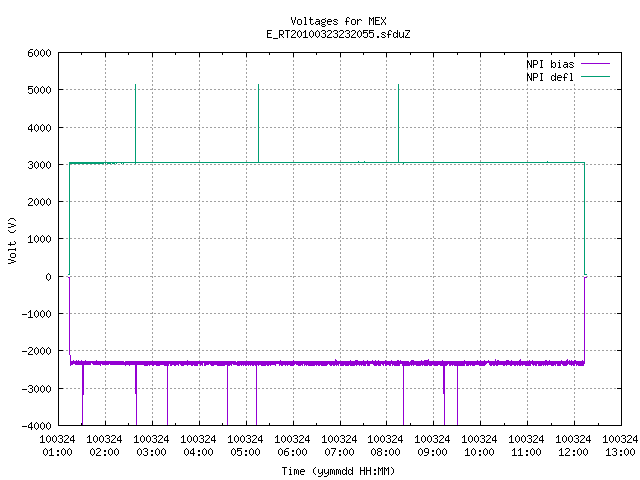This screenshot has height=480, width=640.
Task: Click the 'NPI defl' legend label
Action: 550,77
